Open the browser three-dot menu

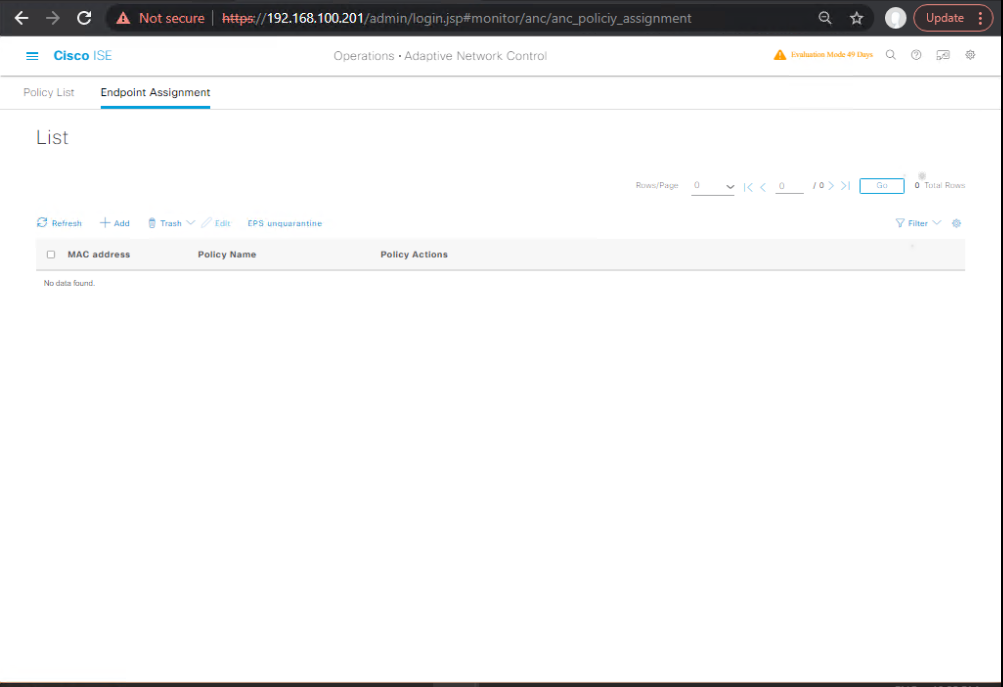pos(980,18)
